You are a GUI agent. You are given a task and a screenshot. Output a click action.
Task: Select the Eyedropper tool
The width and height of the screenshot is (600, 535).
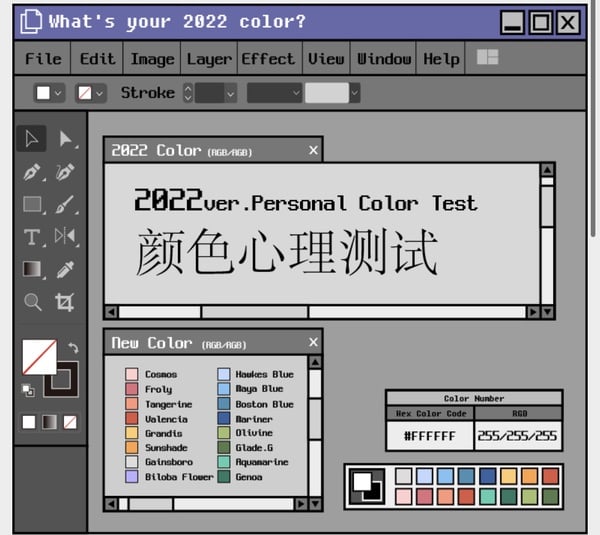[x=65, y=269]
